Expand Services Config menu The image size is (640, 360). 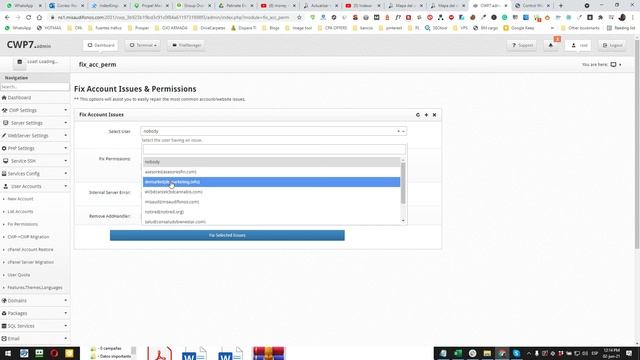coord(35,173)
